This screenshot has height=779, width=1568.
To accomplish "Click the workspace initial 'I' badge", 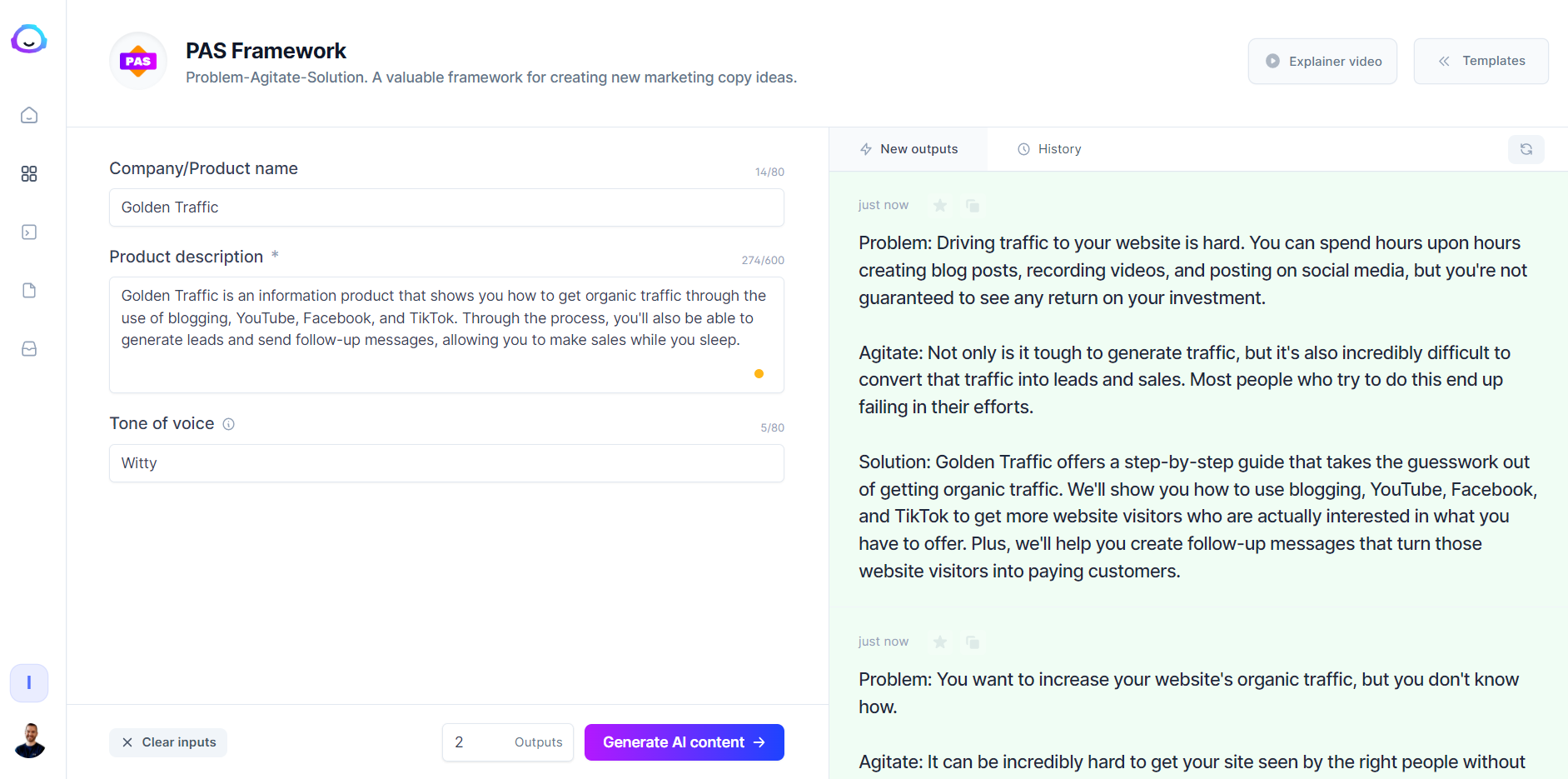I will (x=29, y=683).
